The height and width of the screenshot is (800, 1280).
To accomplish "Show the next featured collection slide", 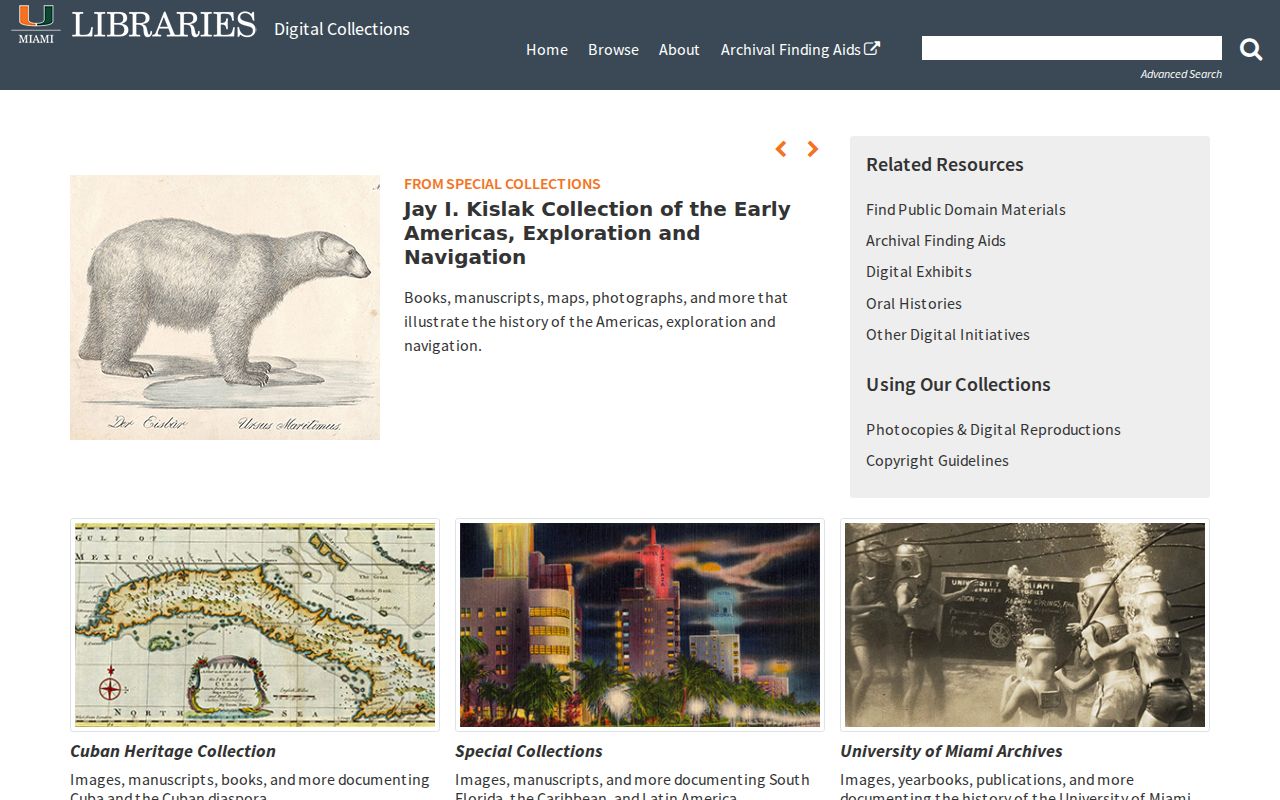I will (813, 149).
